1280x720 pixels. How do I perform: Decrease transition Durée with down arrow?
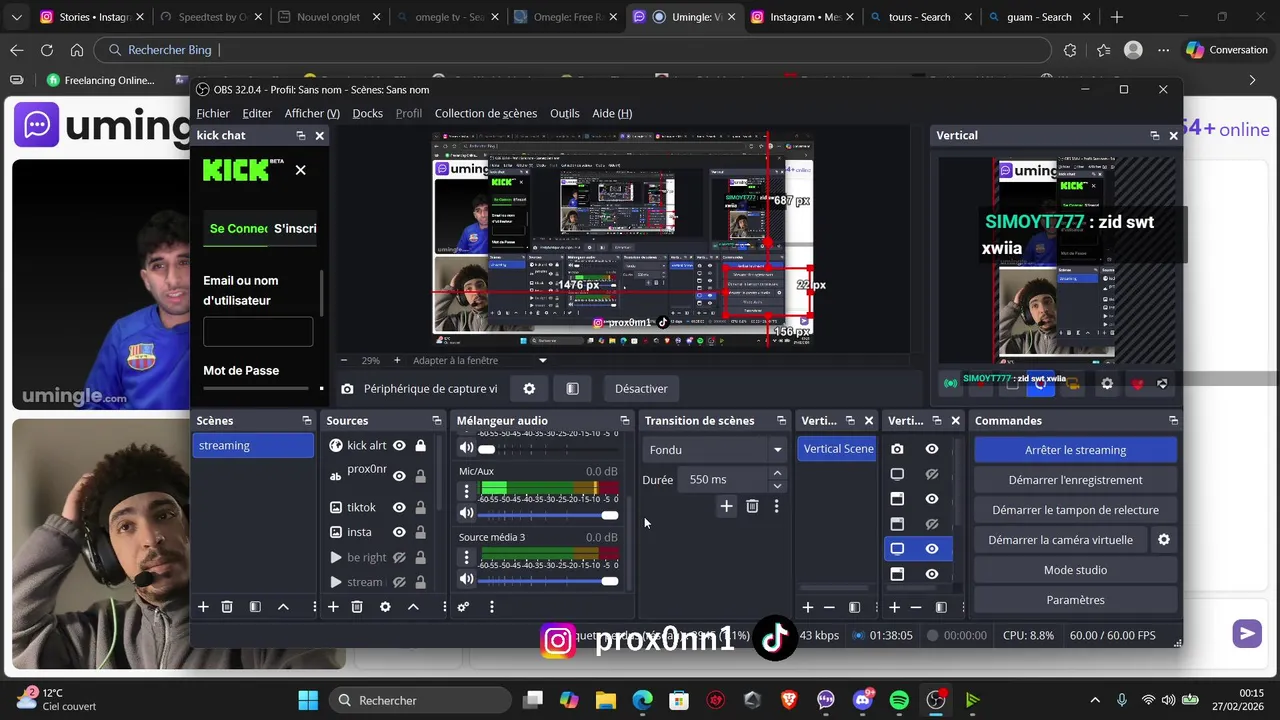pos(777,486)
